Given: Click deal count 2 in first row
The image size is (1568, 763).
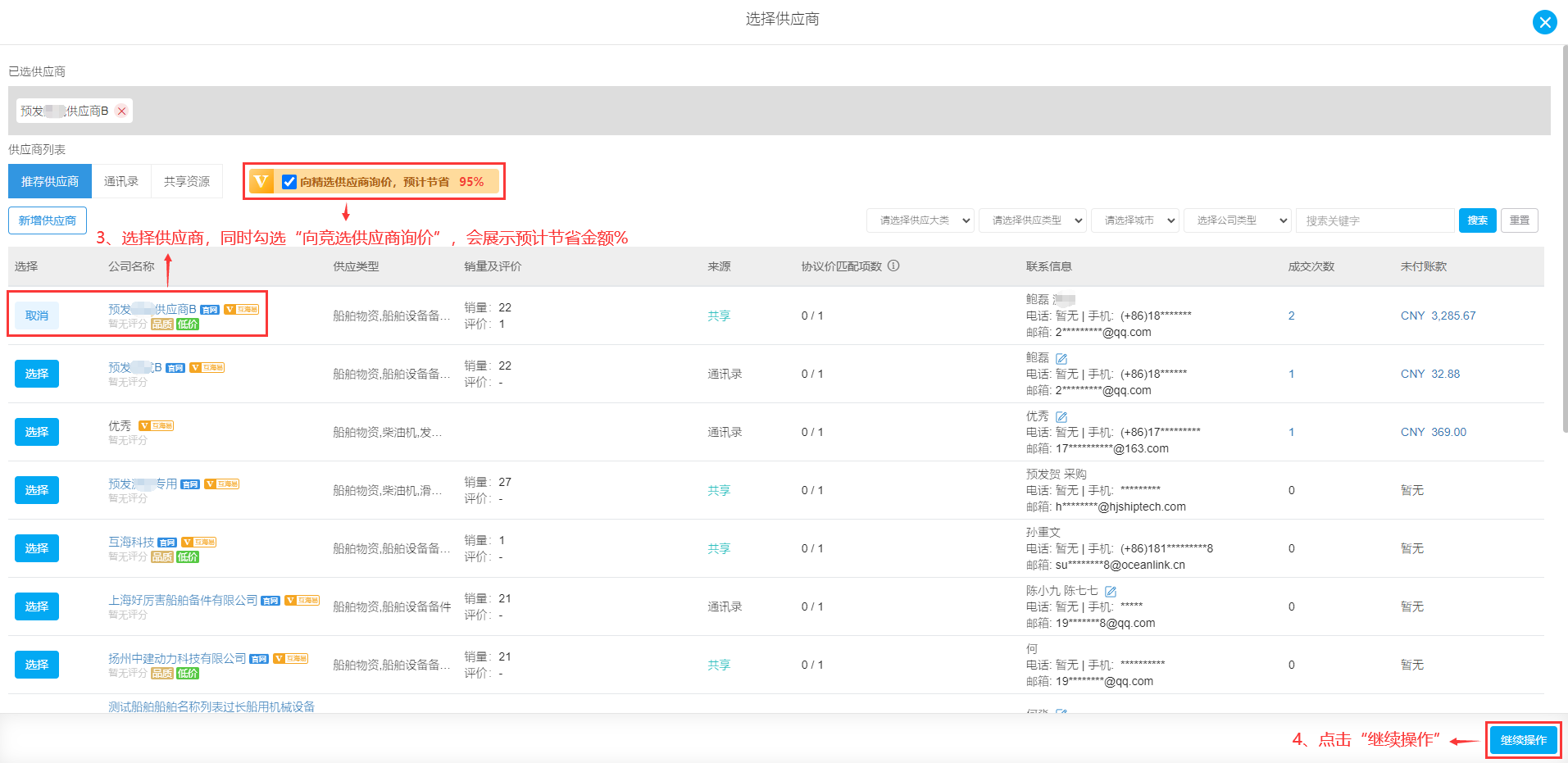Looking at the screenshot, I should (x=1291, y=316).
